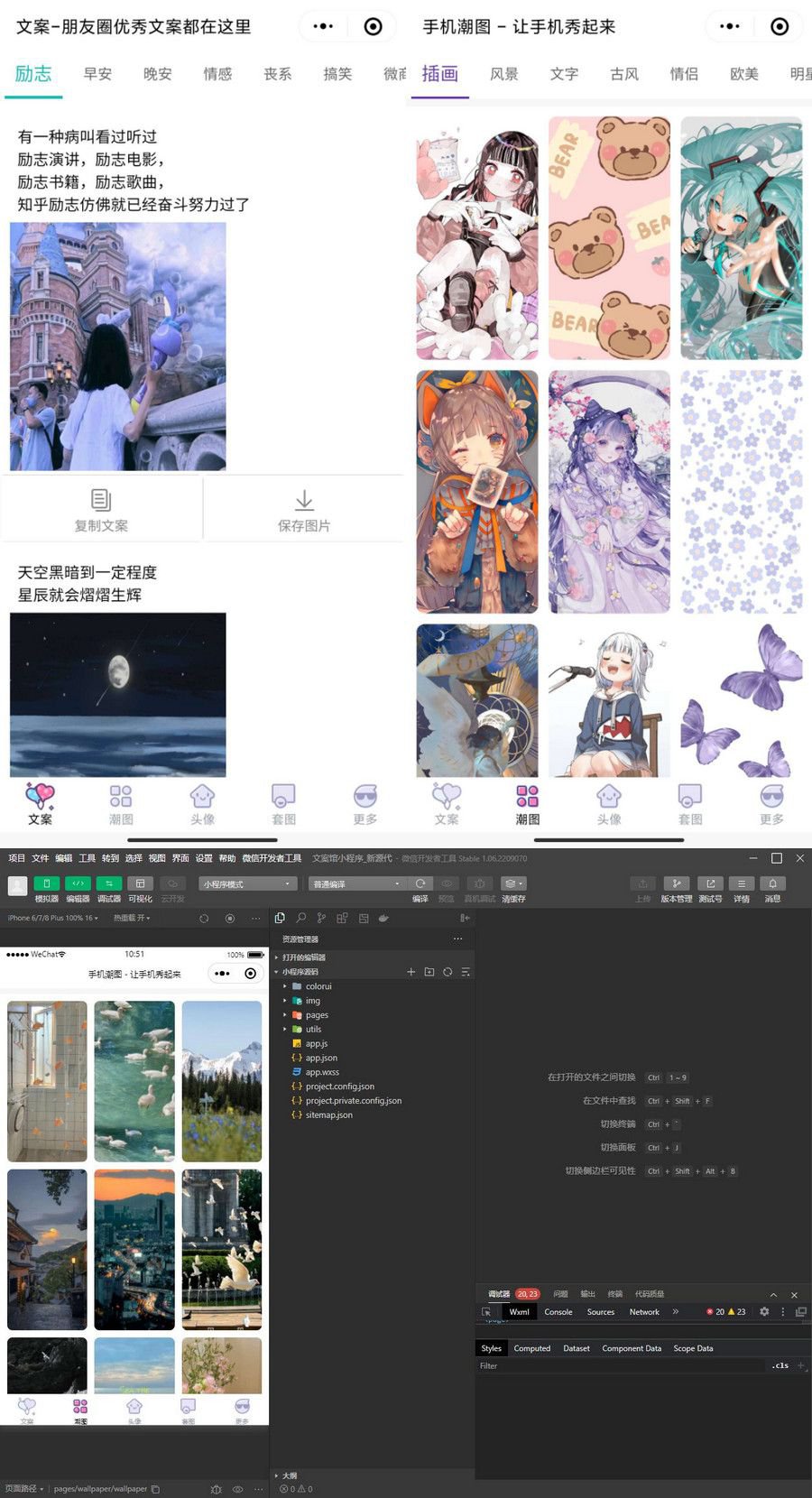Open the iPhone 6/7/8 Plus device dropdown
812x1498 pixels.
tap(52, 918)
